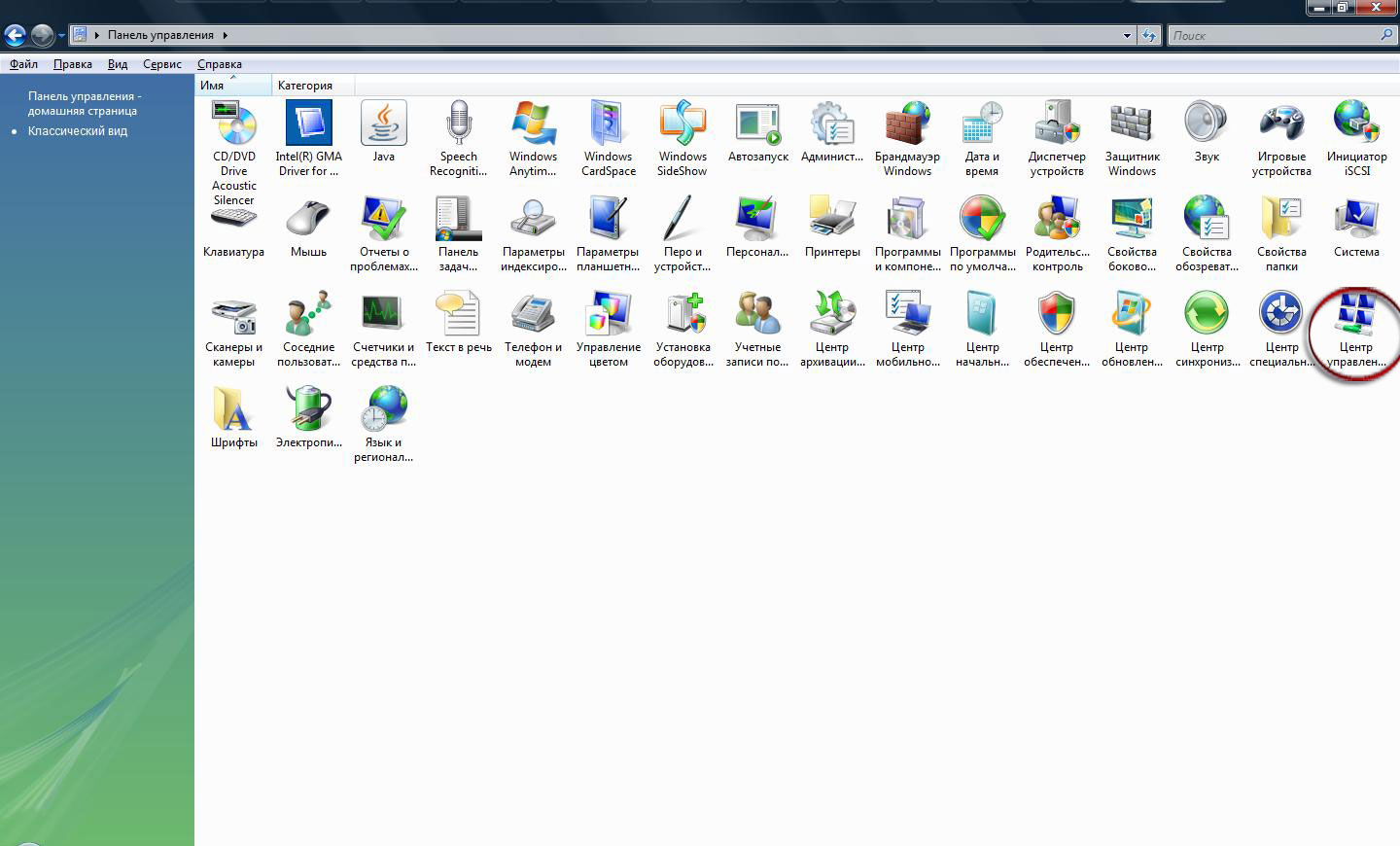Open Инициатор iSCSI icon
This screenshot has width=1400, height=846.
point(1357,124)
